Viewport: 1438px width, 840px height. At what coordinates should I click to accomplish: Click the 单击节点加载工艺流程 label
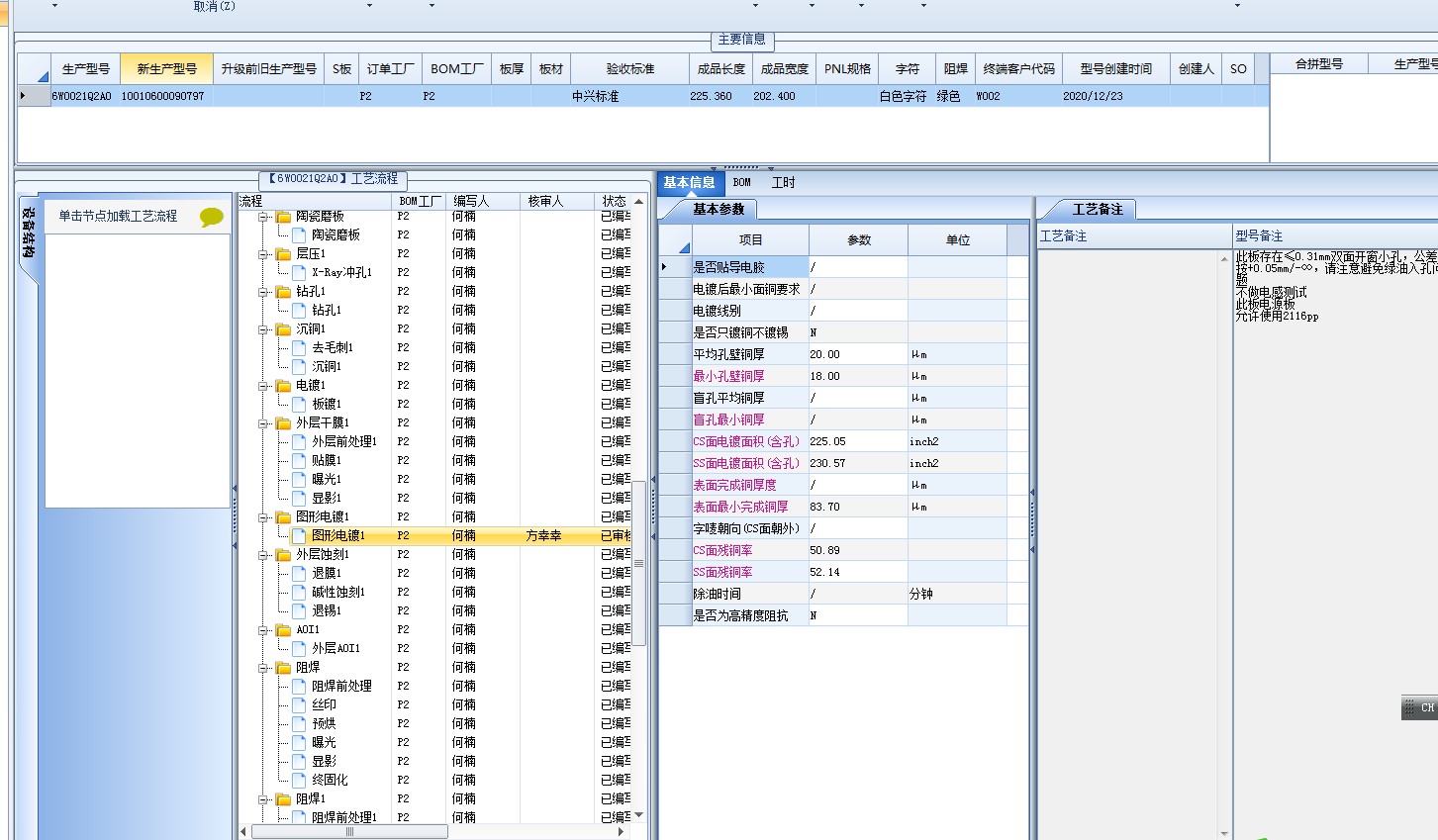click(x=118, y=216)
